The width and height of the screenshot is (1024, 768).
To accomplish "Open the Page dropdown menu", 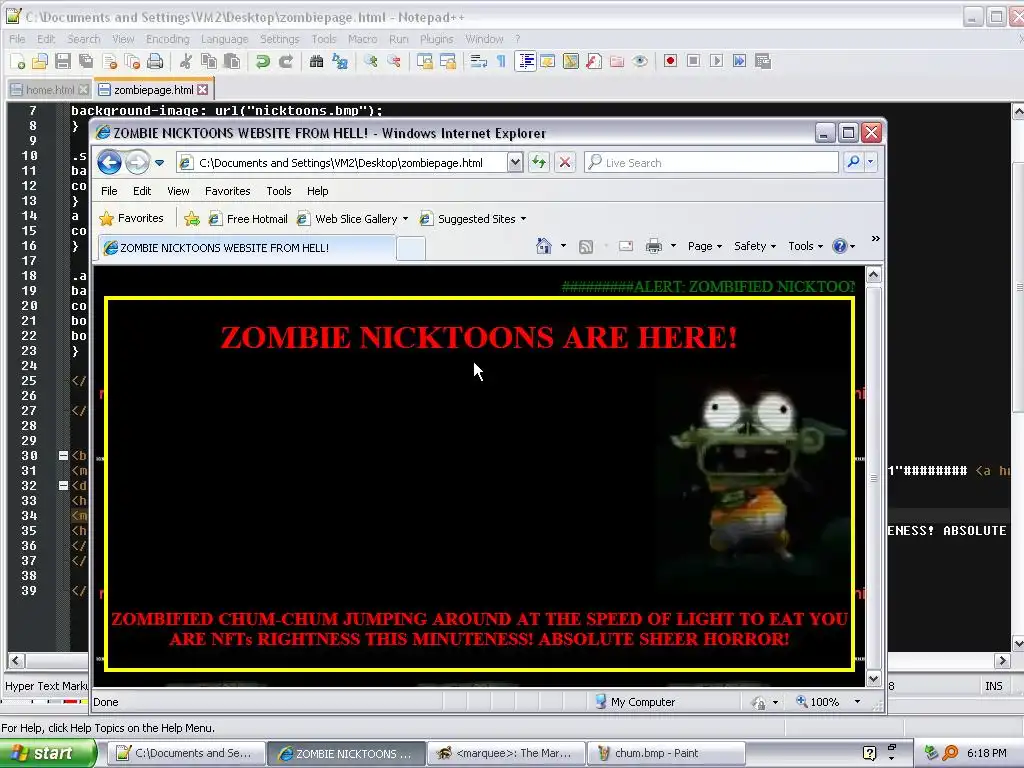I will [x=705, y=246].
